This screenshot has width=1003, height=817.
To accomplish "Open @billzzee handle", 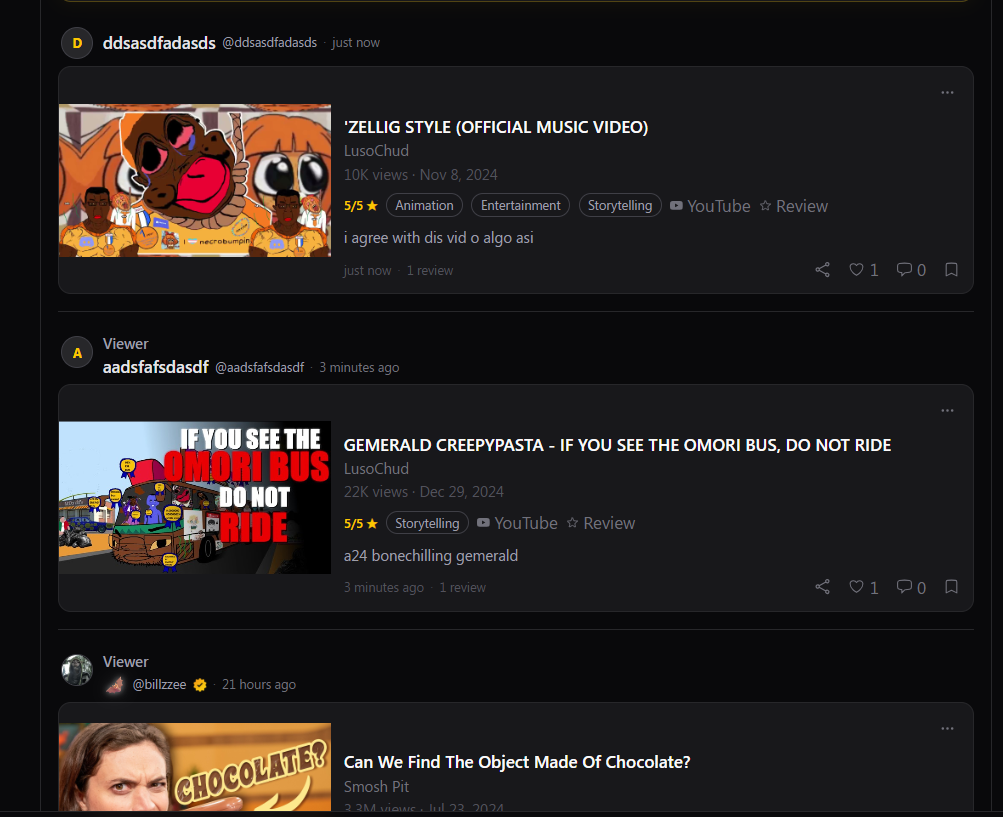I will (x=159, y=685).
